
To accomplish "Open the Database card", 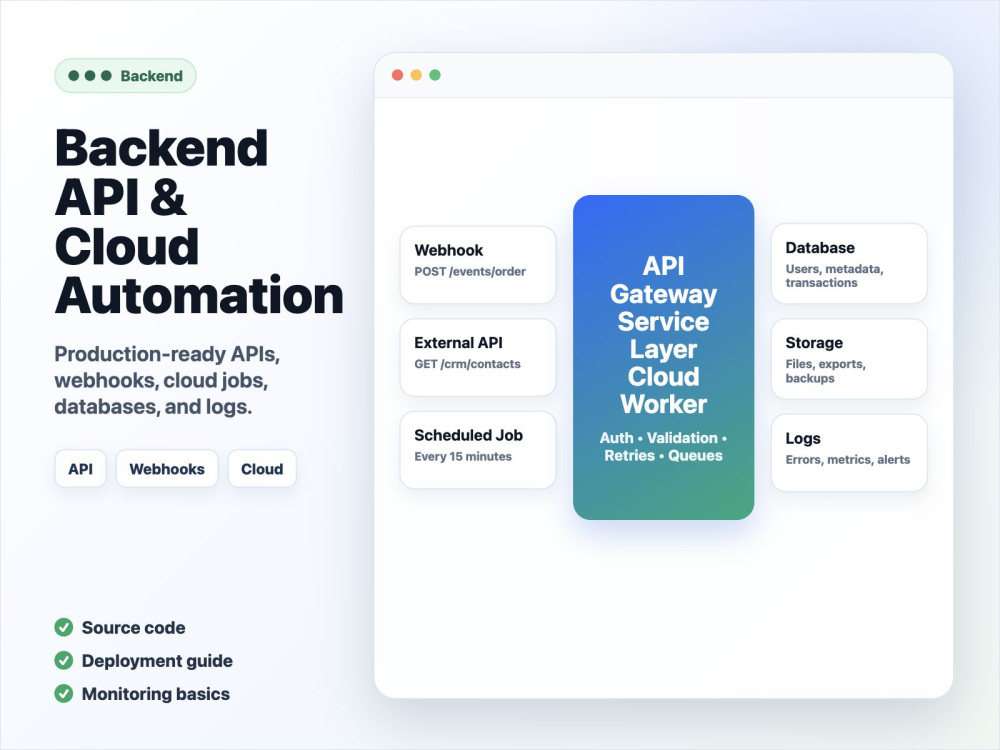I will pos(849,263).
